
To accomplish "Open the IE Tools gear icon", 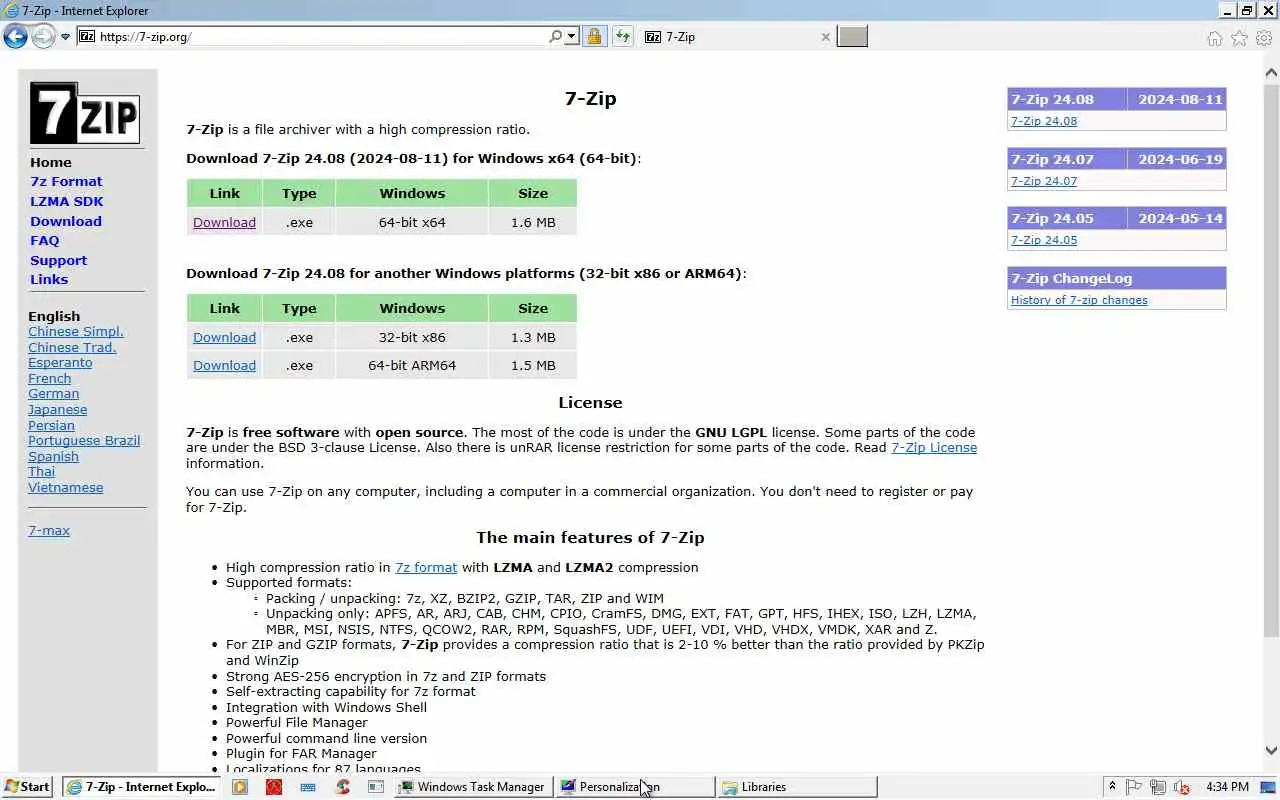I will point(1264,38).
